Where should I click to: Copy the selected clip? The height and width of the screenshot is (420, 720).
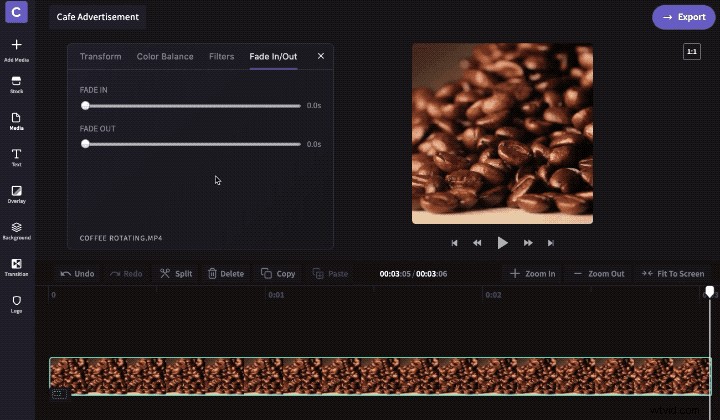click(278, 274)
